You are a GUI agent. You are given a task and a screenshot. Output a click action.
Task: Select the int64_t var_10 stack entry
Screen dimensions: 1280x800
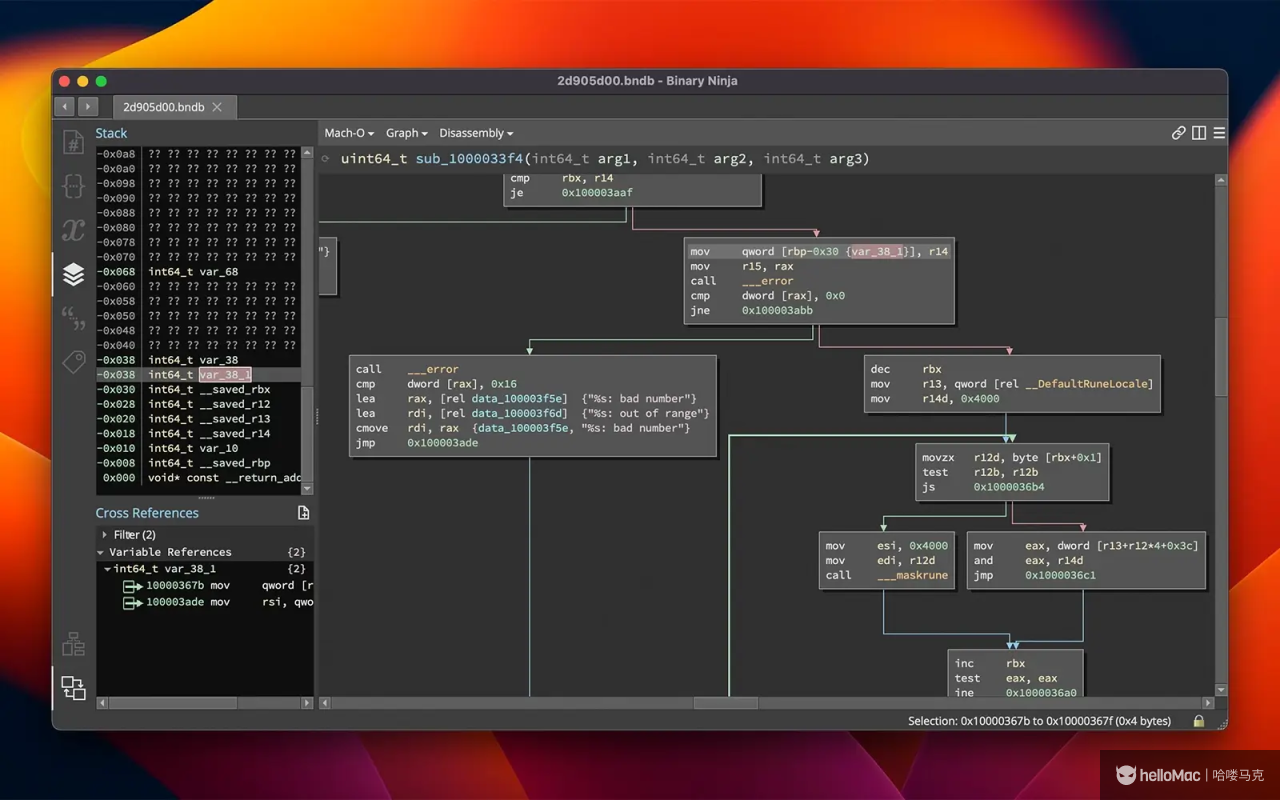[197, 448]
